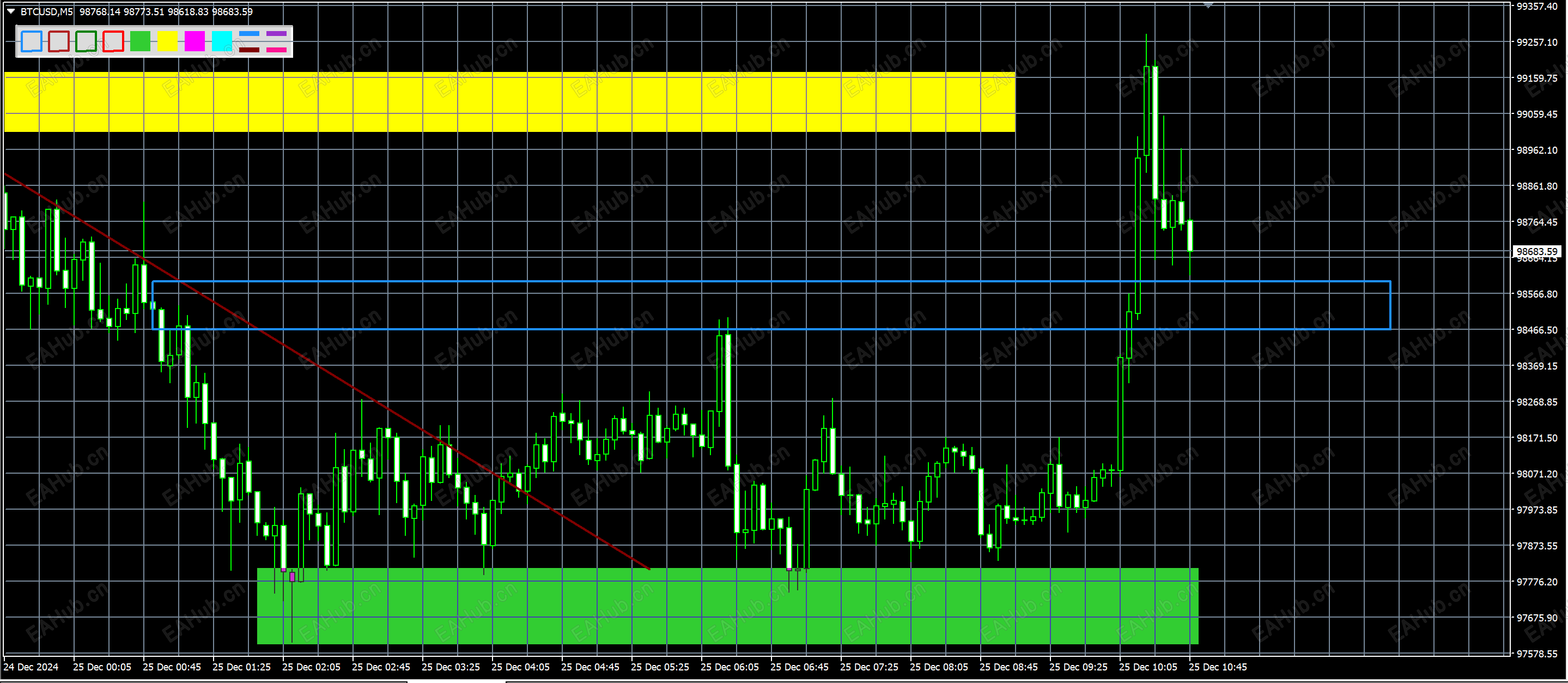Open the BTCUSD,M5 chart dropdown triangle
Image resolution: width=1568 pixels, height=683 pixels.
point(11,11)
